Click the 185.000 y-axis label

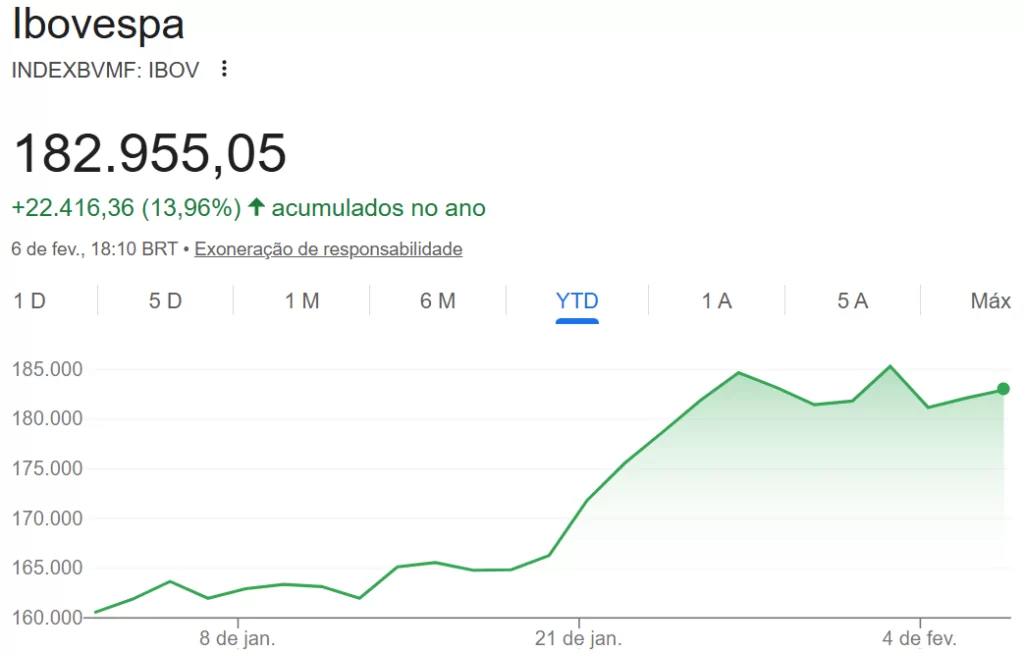pyautogui.click(x=47, y=370)
